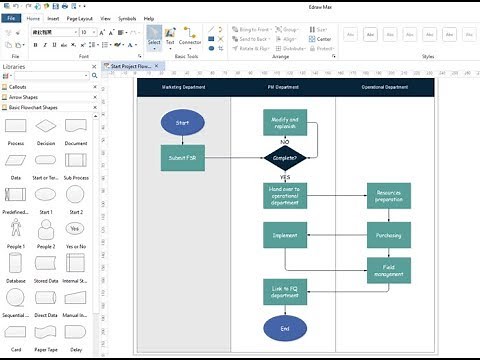Image resolution: width=480 pixels, height=360 pixels.
Task: Click in the library search field
Action: point(51,76)
